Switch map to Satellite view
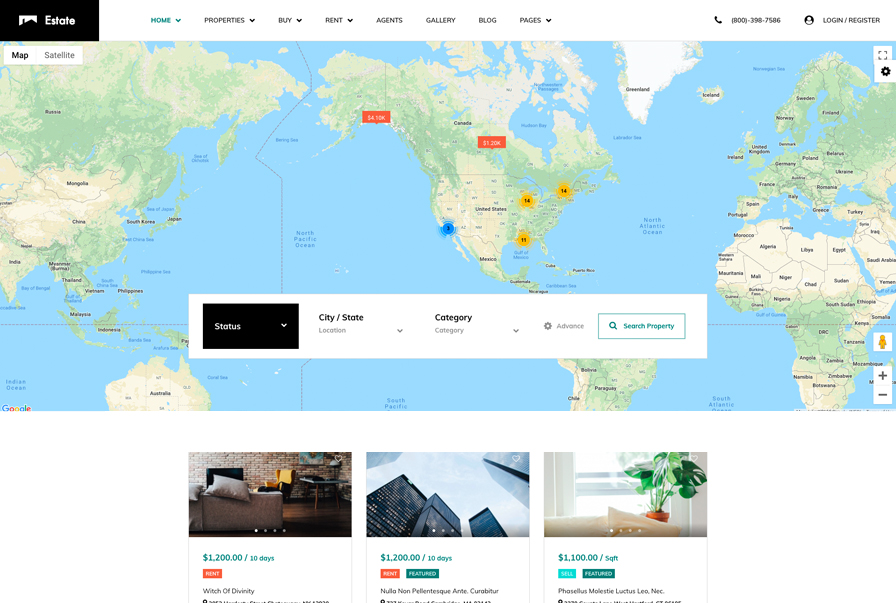This screenshot has width=896, height=603. (59, 55)
